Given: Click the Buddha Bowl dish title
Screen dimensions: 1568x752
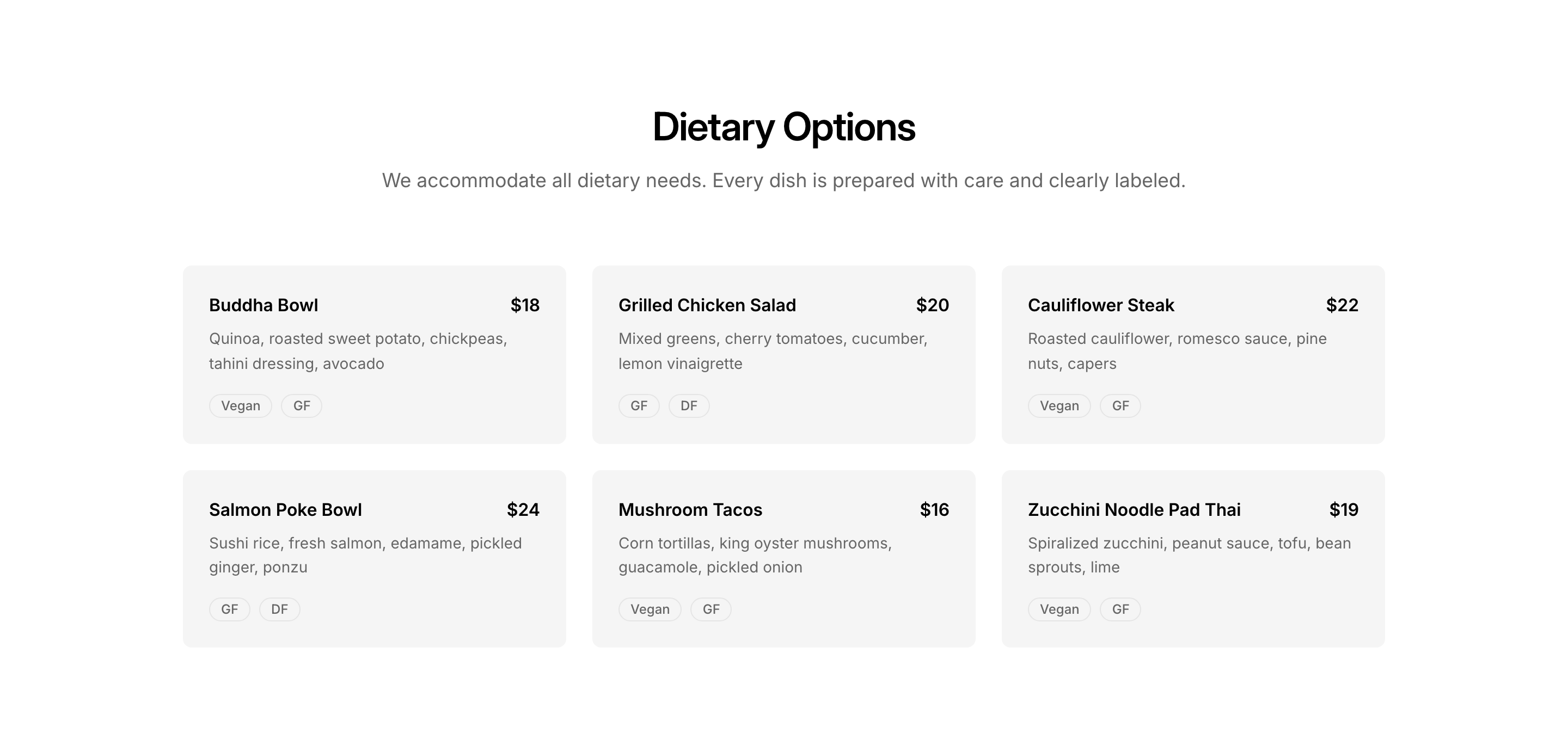Looking at the screenshot, I should click(x=263, y=305).
